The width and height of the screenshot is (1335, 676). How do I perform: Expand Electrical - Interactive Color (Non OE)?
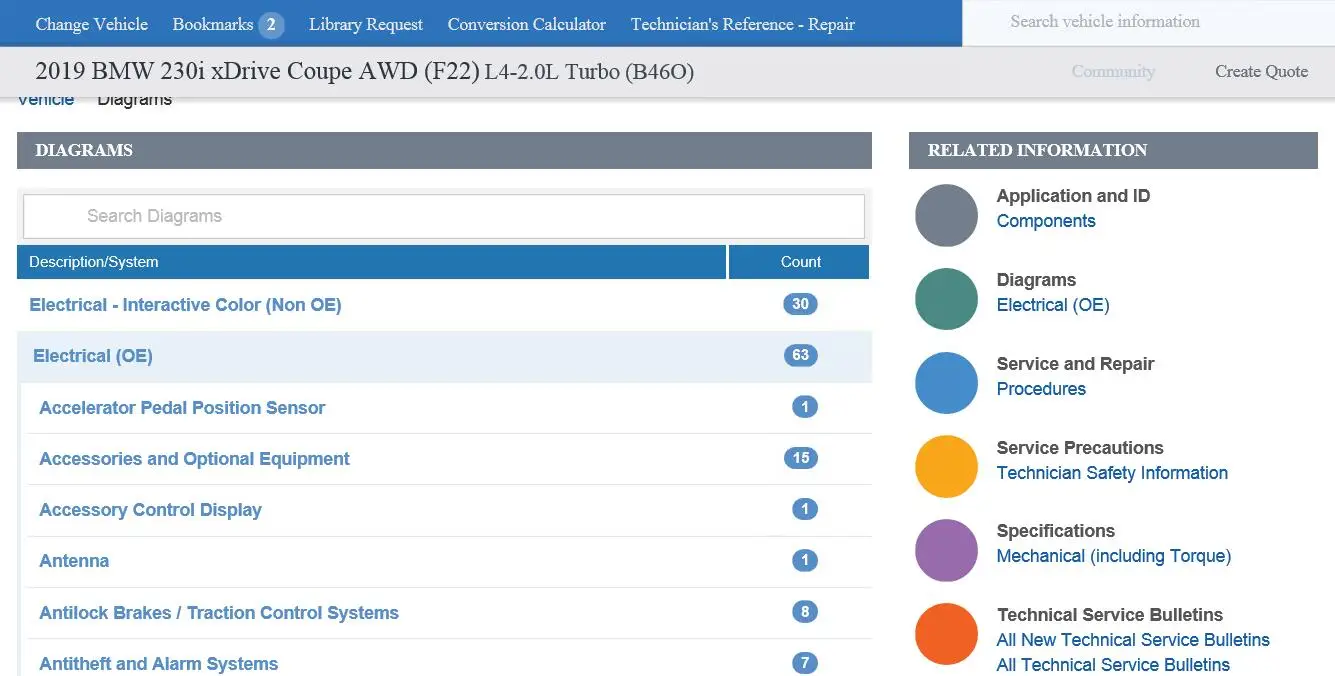[x=185, y=305]
